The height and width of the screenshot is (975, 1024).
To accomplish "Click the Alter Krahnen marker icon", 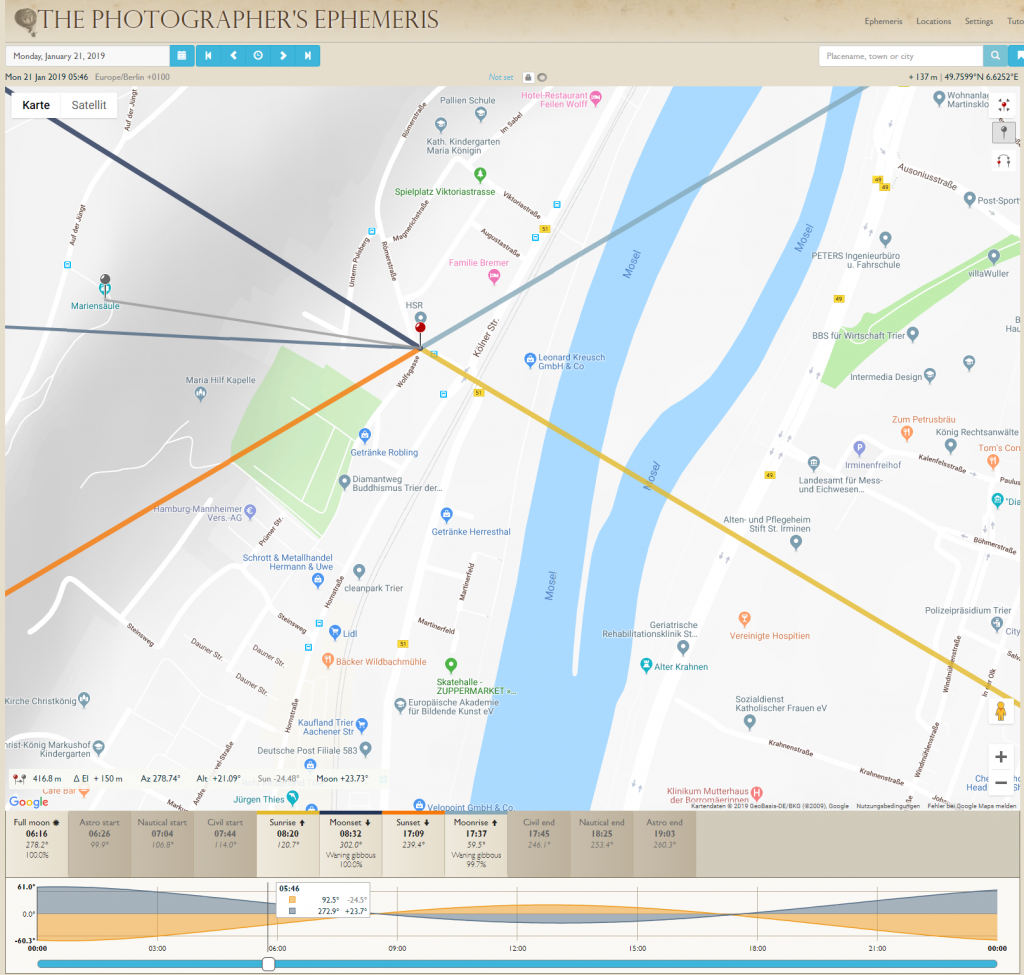I will pyautogui.click(x=646, y=665).
